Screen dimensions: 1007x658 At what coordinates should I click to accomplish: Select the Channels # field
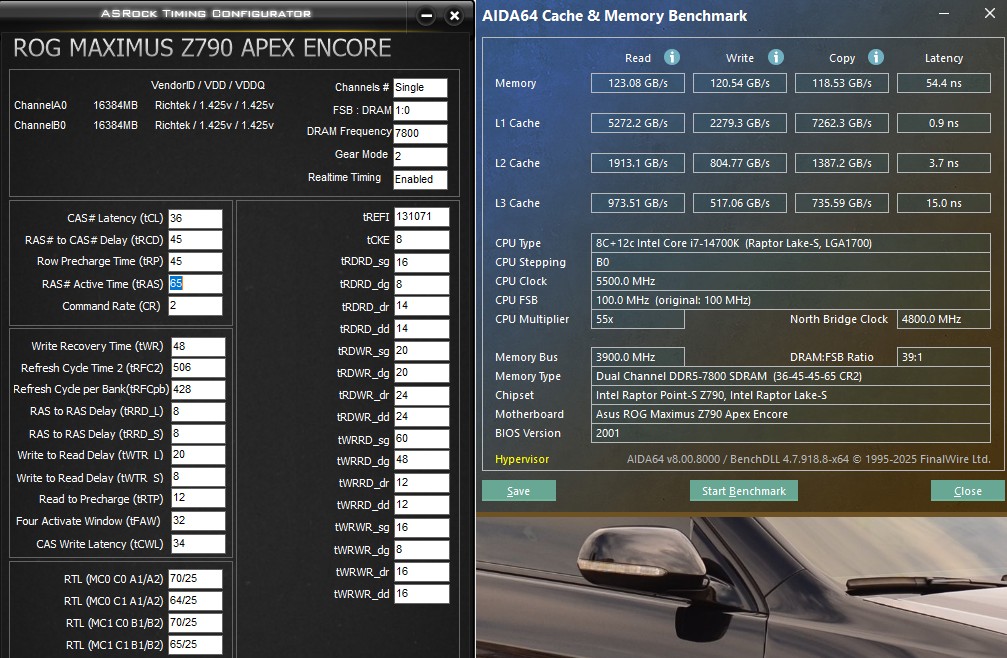(420, 88)
